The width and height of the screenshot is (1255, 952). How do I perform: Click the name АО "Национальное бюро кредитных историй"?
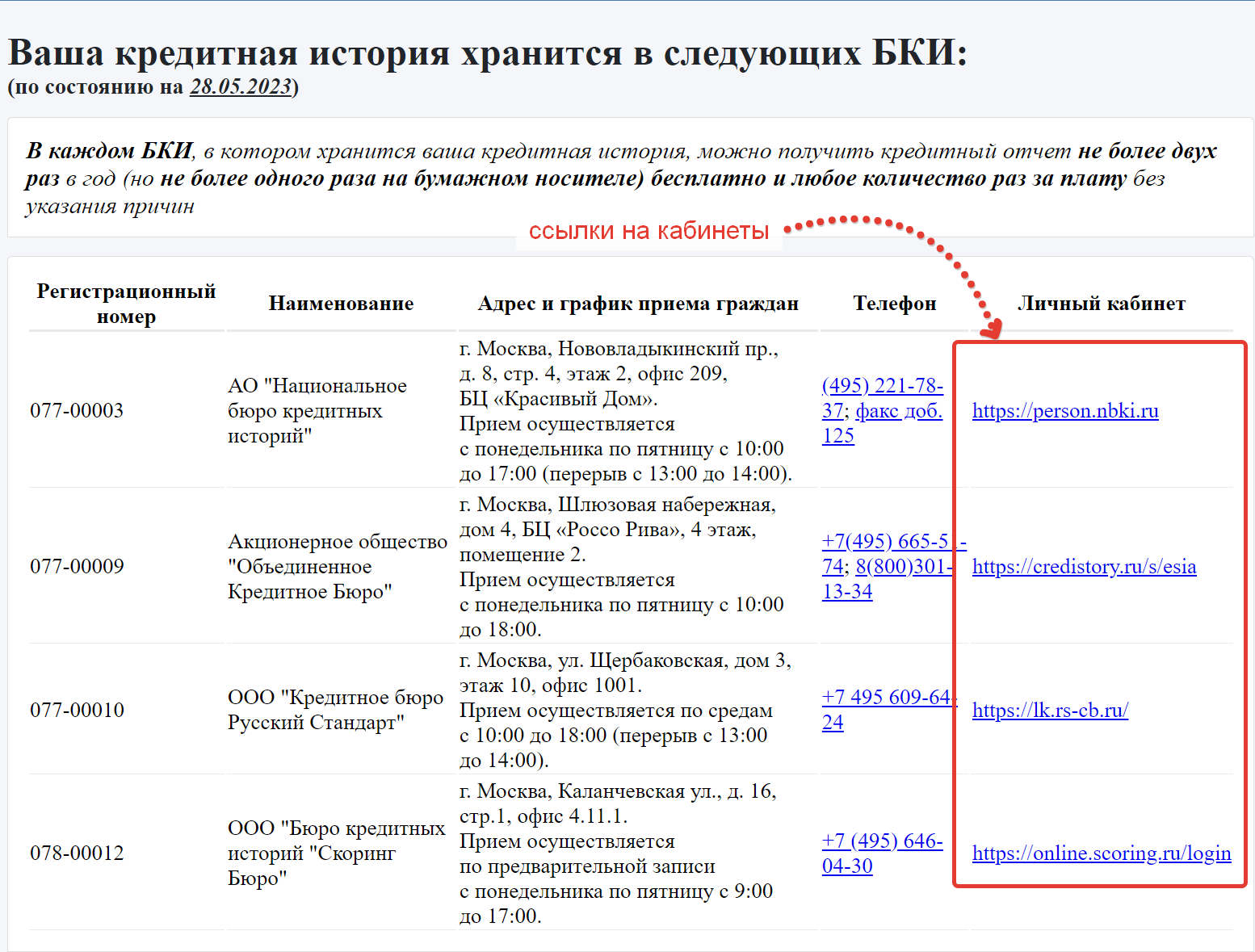(317, 411)
